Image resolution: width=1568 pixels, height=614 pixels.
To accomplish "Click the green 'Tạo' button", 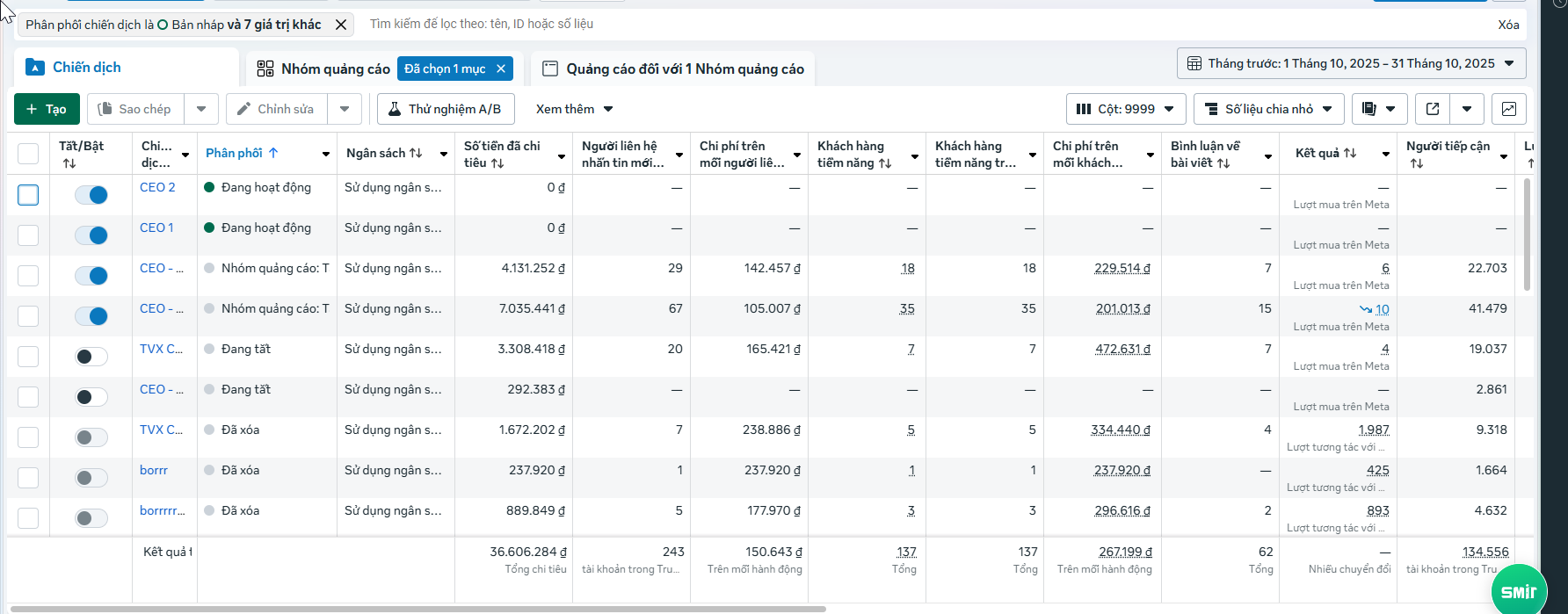I will click(47, 109).
